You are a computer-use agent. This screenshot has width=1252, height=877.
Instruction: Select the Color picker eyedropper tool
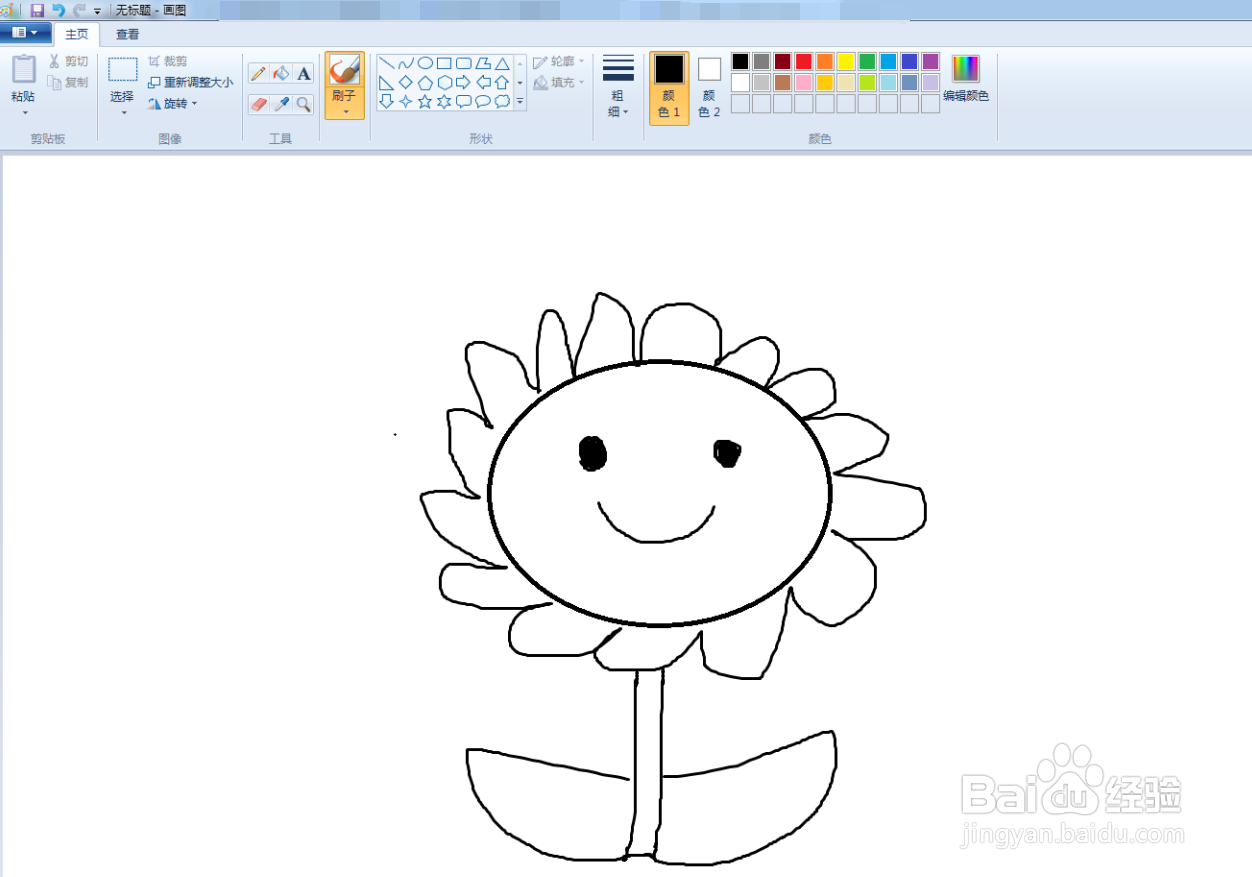click(281, 104)
